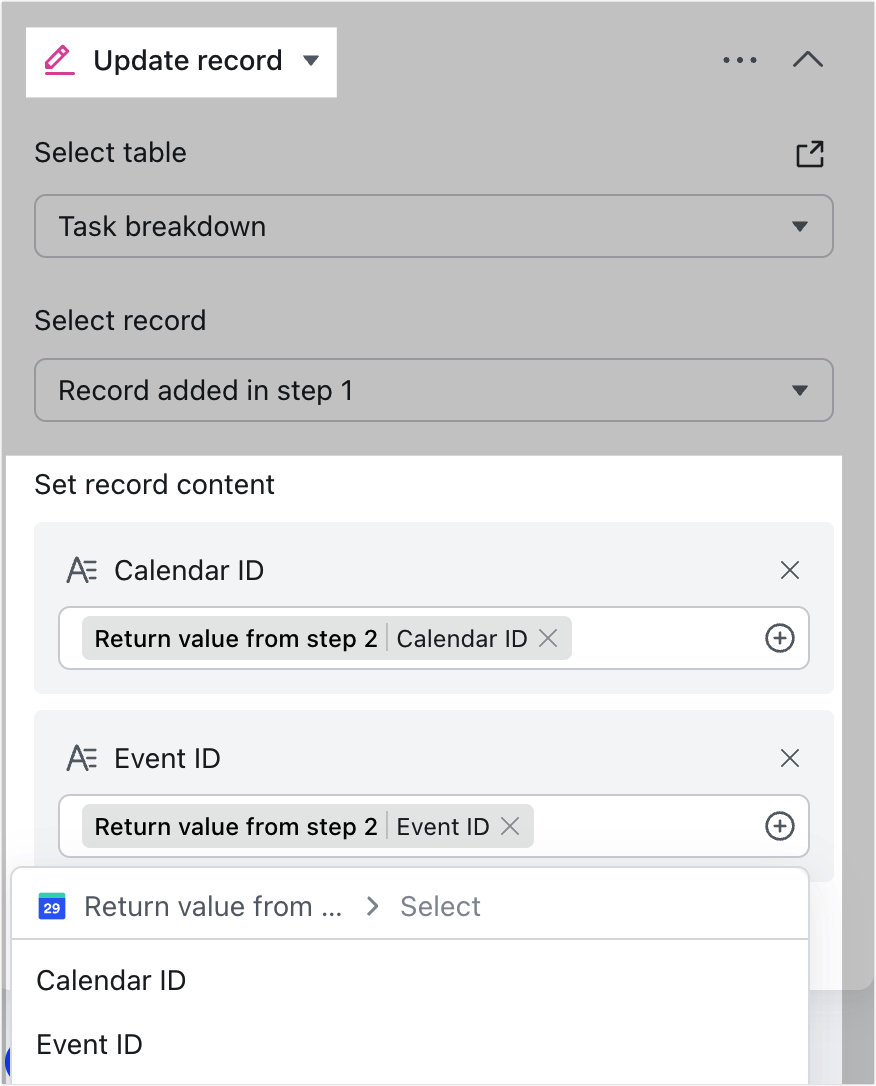
Task: Select Event ID from the value picker list
Action: (89, 1044)
